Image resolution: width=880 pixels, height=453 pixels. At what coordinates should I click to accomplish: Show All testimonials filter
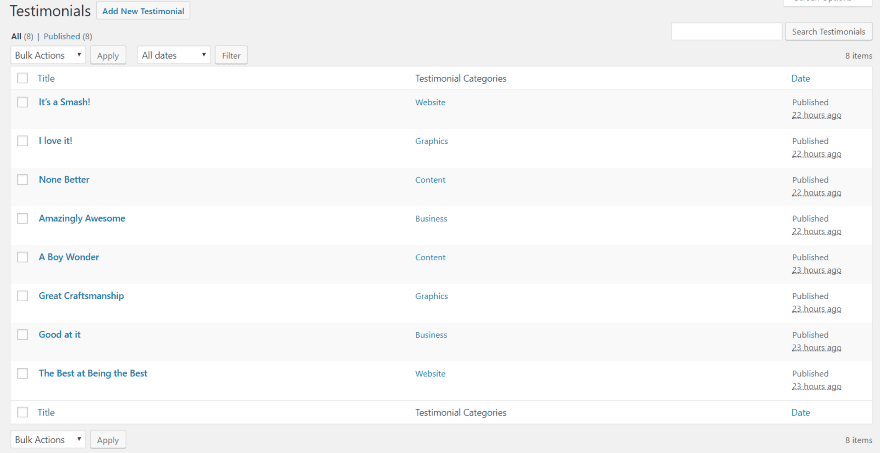(x=16, y=36)
